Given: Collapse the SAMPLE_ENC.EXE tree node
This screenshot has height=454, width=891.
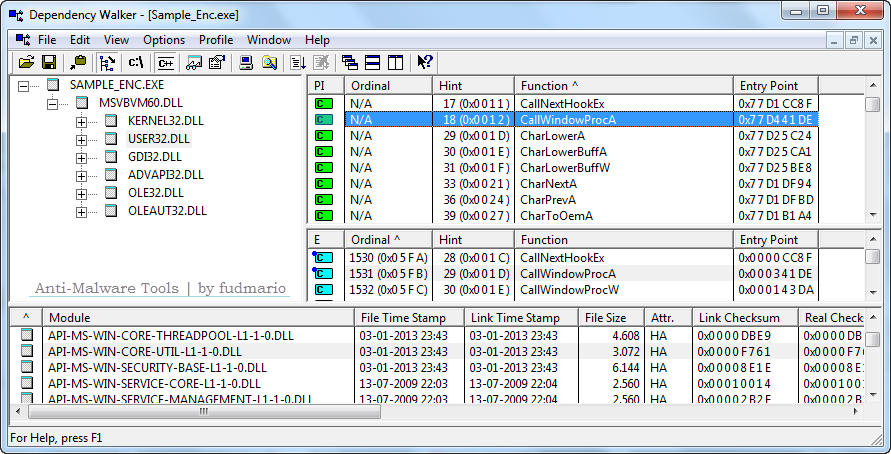Looking at the screenshot, I should (23, 86).
